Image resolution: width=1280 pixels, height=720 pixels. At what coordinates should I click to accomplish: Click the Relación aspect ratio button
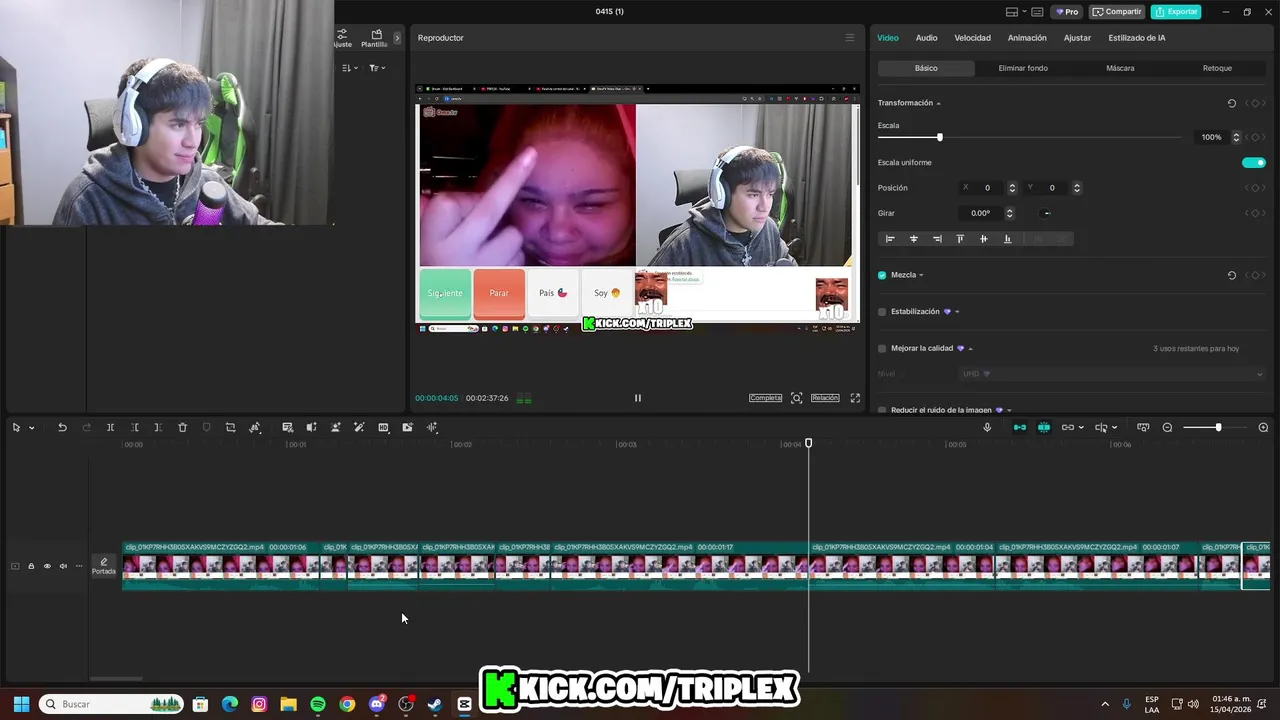(x=825, y=398)
